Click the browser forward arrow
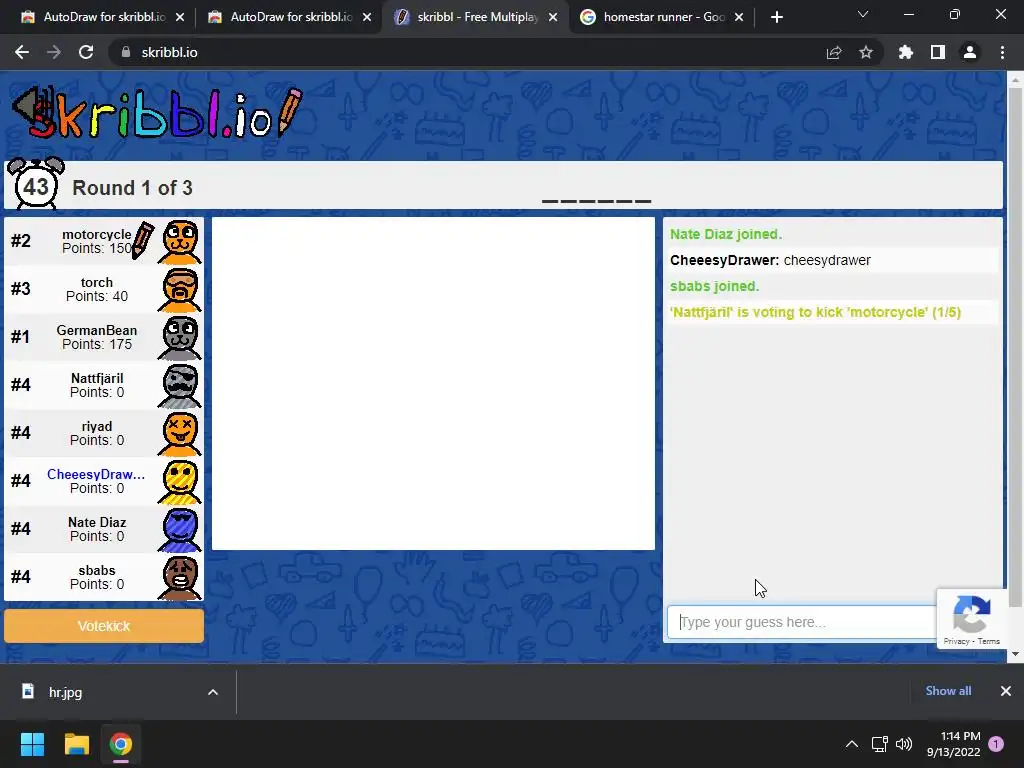Viewport: 1024px width, 768px height. [x=54, y=52]
